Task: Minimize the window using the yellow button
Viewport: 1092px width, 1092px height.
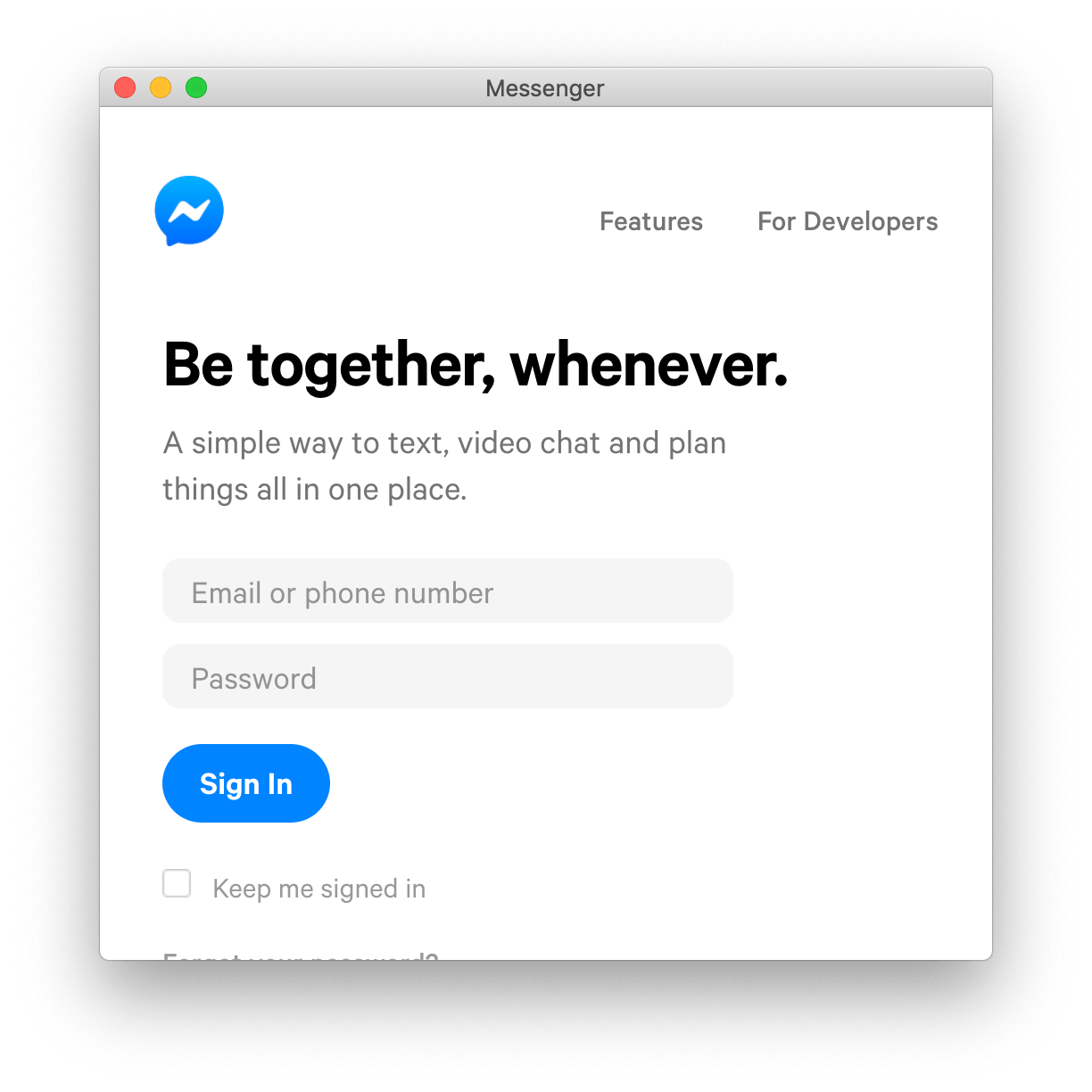Action: point(161,87)
